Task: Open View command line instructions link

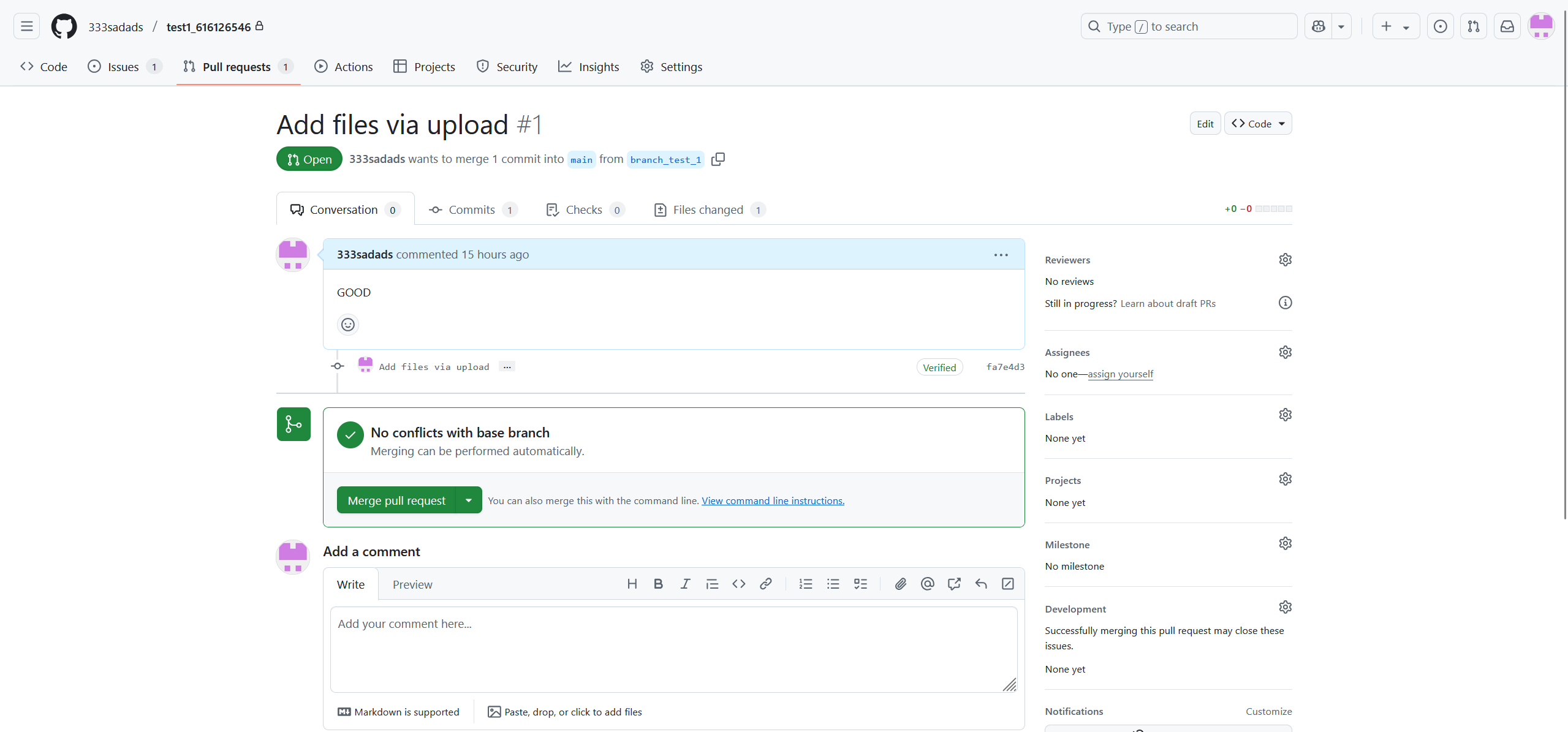Action: (773, 500)
